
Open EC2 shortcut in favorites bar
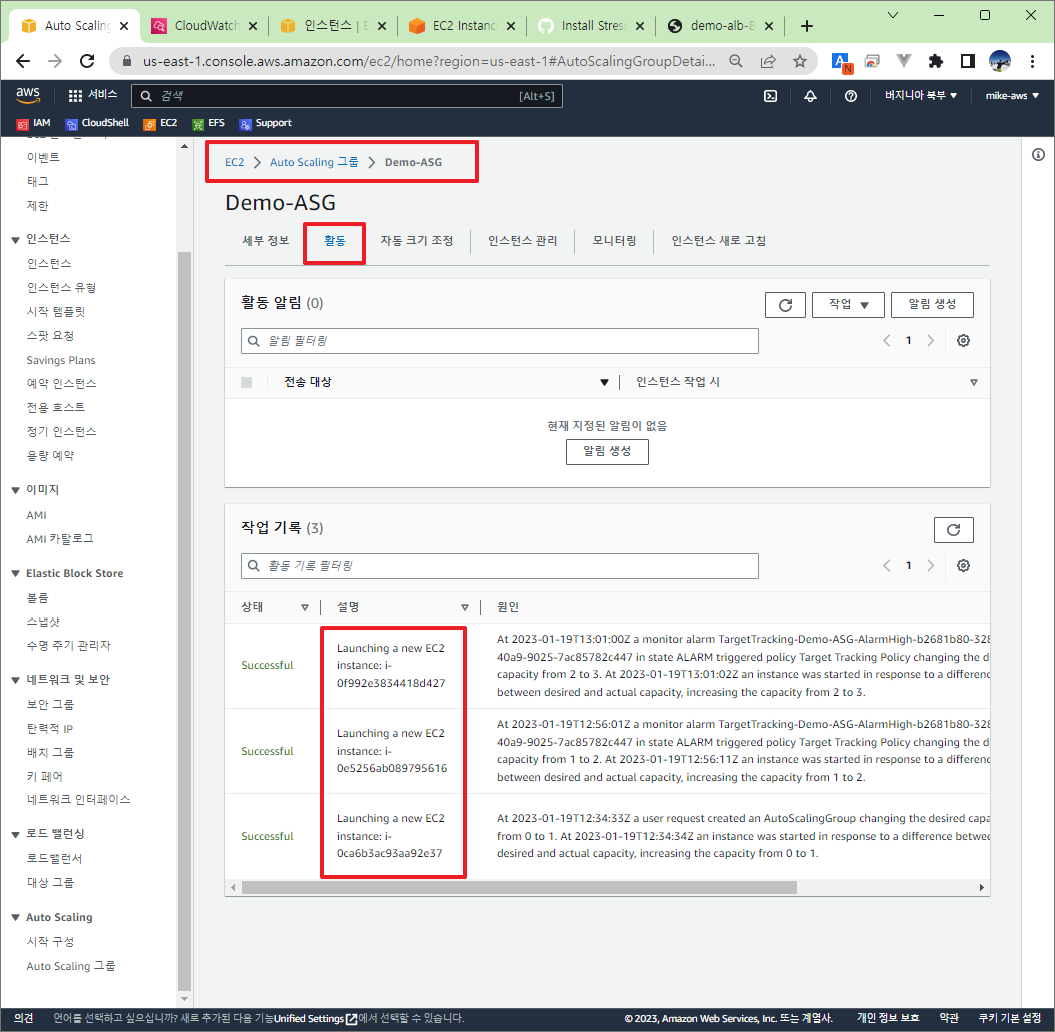point(160,123)
